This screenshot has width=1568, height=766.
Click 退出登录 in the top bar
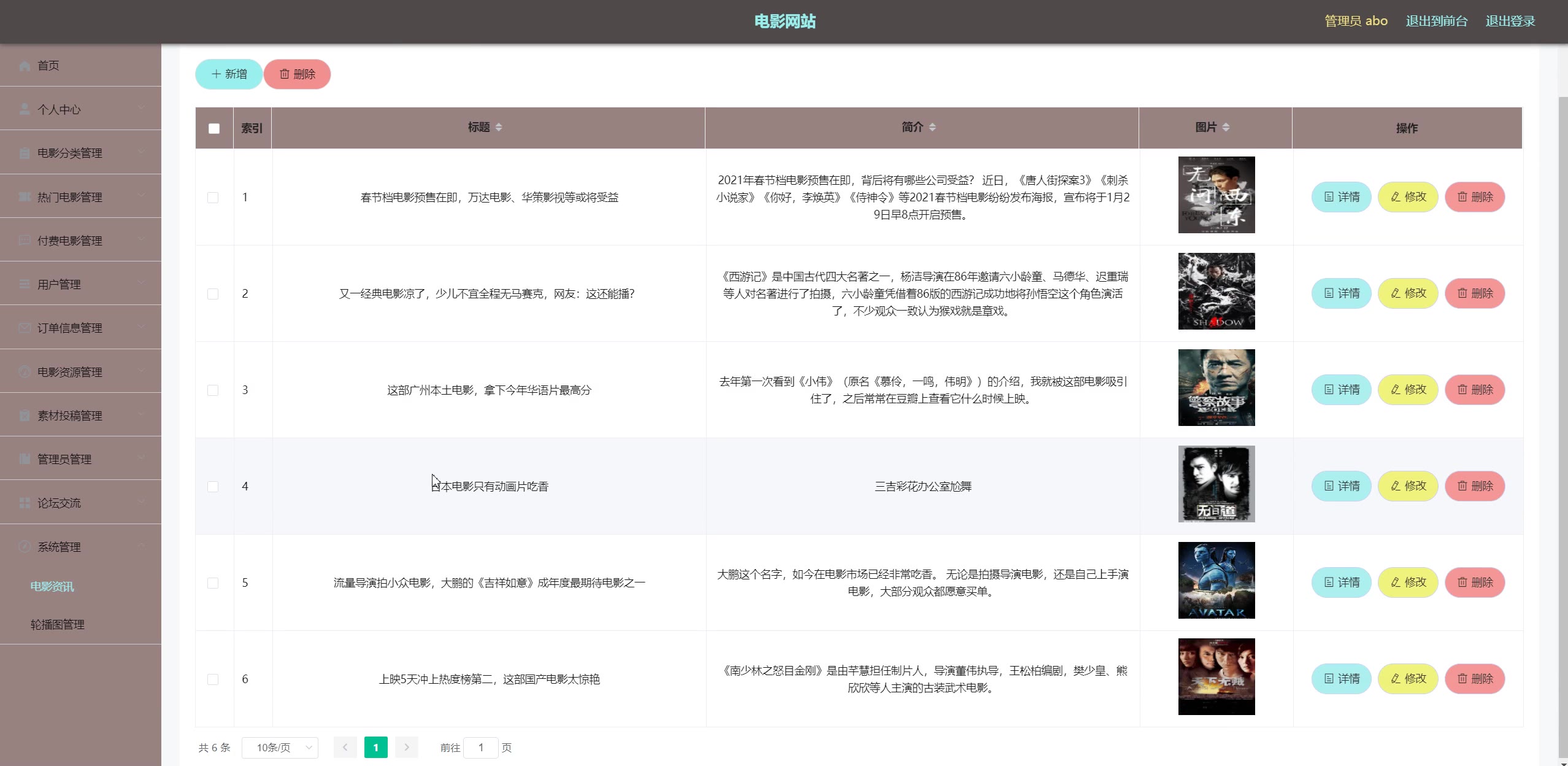pos(1510,21)
